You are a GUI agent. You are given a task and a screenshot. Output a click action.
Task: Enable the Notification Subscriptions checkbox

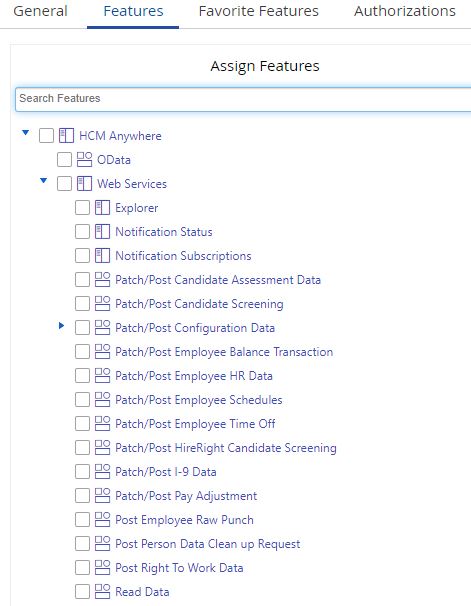[x=82, y=255]
